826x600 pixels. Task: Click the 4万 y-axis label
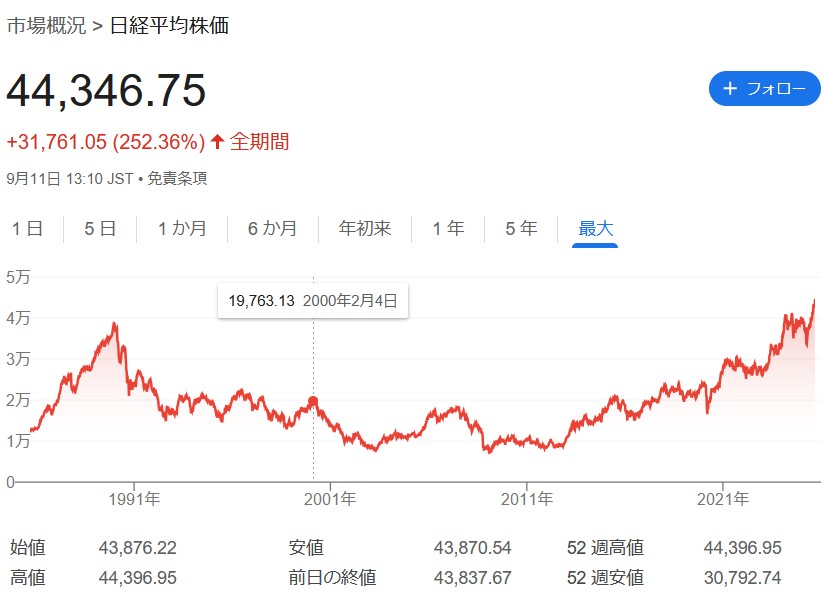pos(18,318)
